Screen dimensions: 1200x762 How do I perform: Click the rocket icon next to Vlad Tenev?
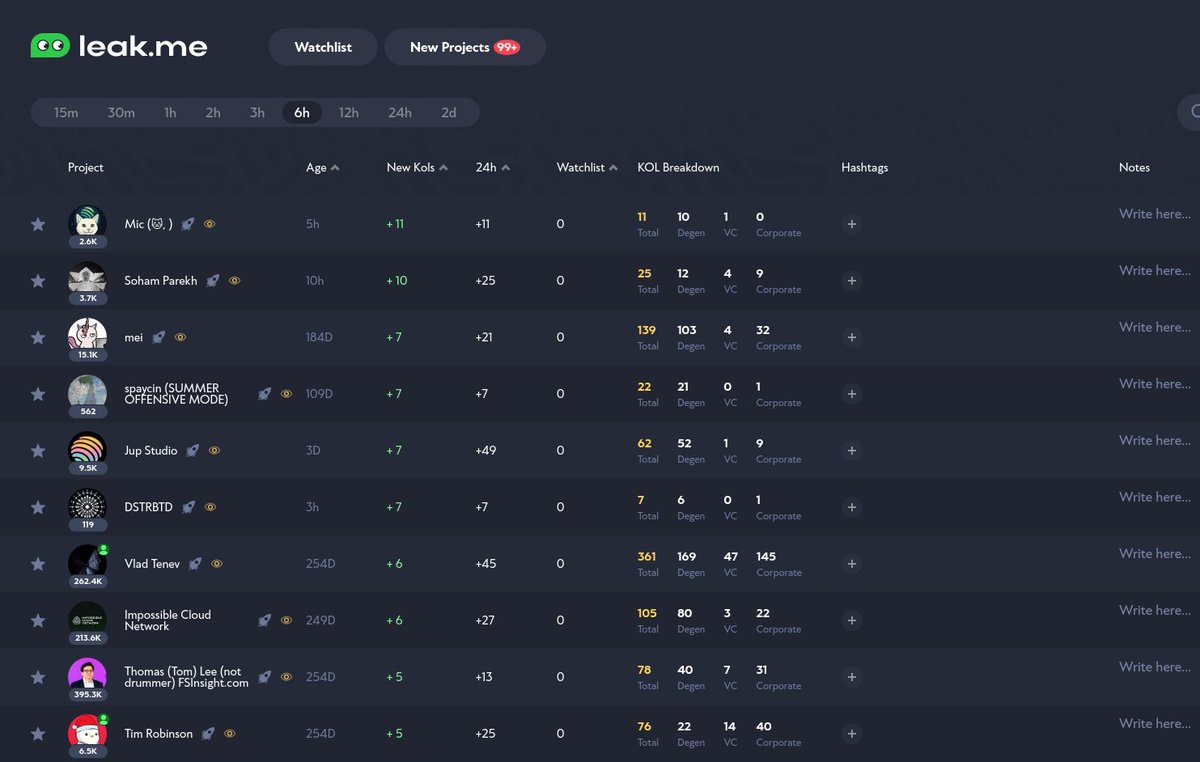tap(195, 564)
